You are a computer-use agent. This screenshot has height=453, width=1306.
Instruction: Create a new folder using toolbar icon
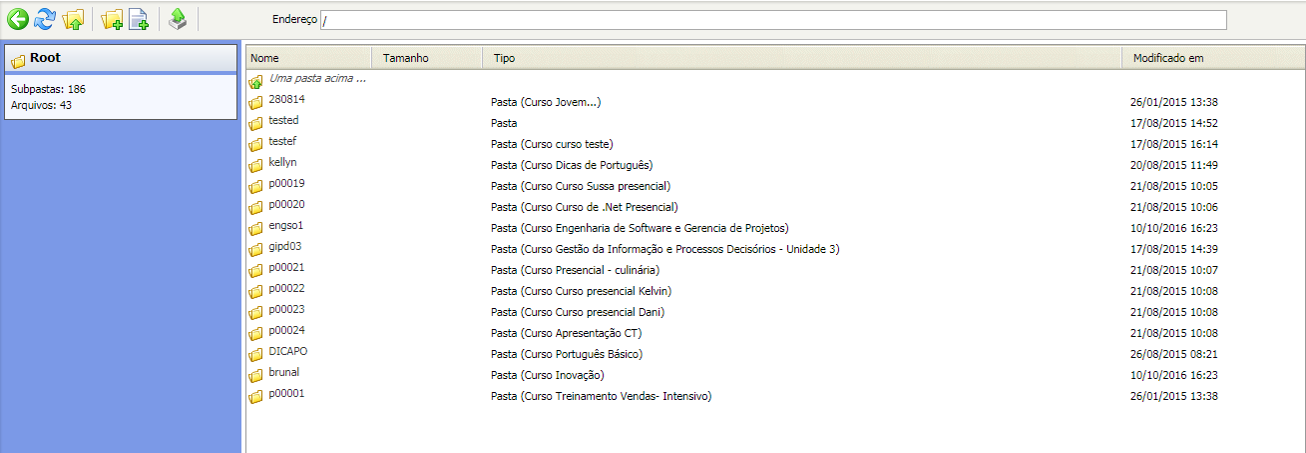pos(112,19)
